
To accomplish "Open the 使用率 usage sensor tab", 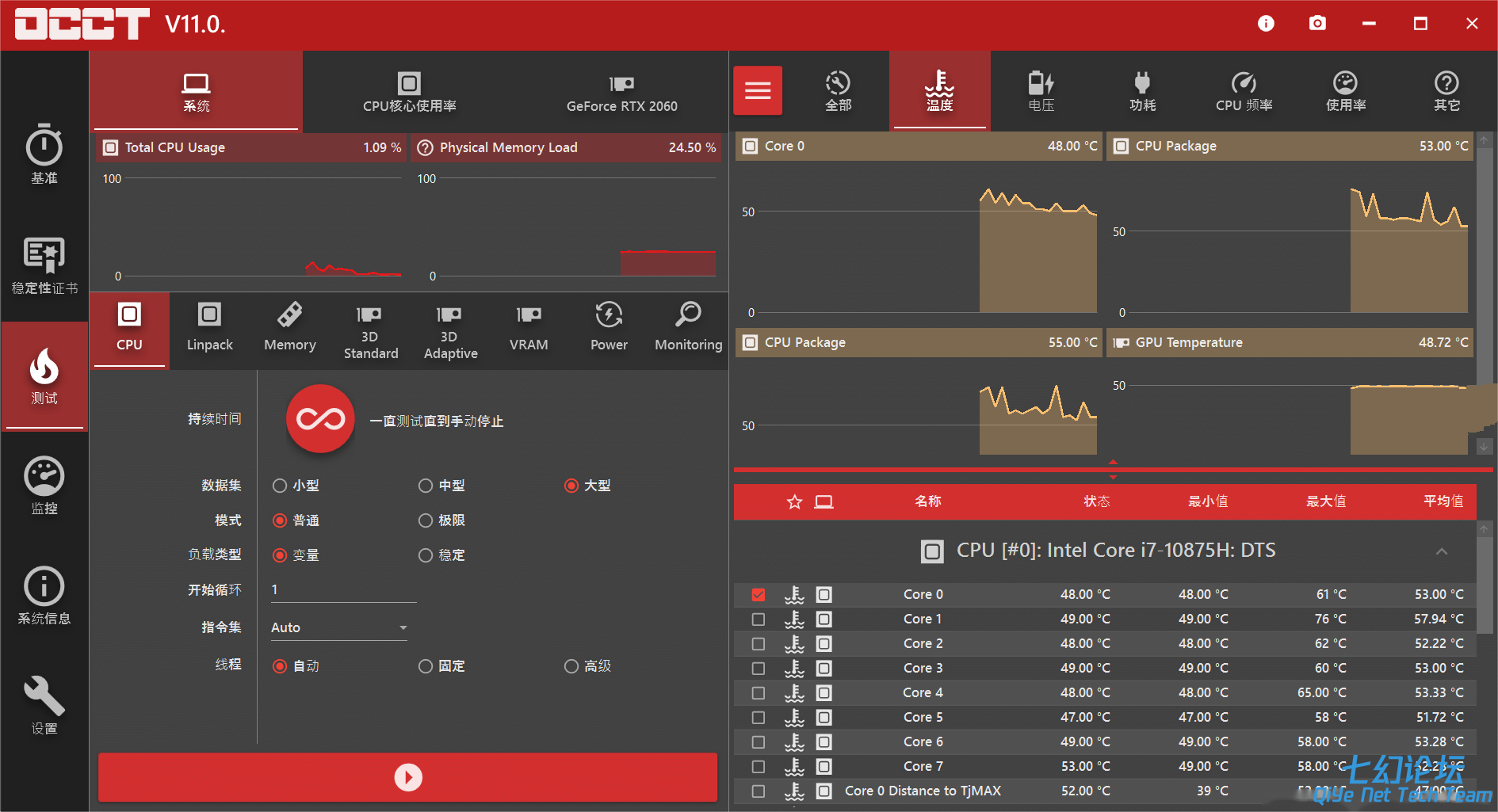I will pyautogui.click(x=1345, y=90).
